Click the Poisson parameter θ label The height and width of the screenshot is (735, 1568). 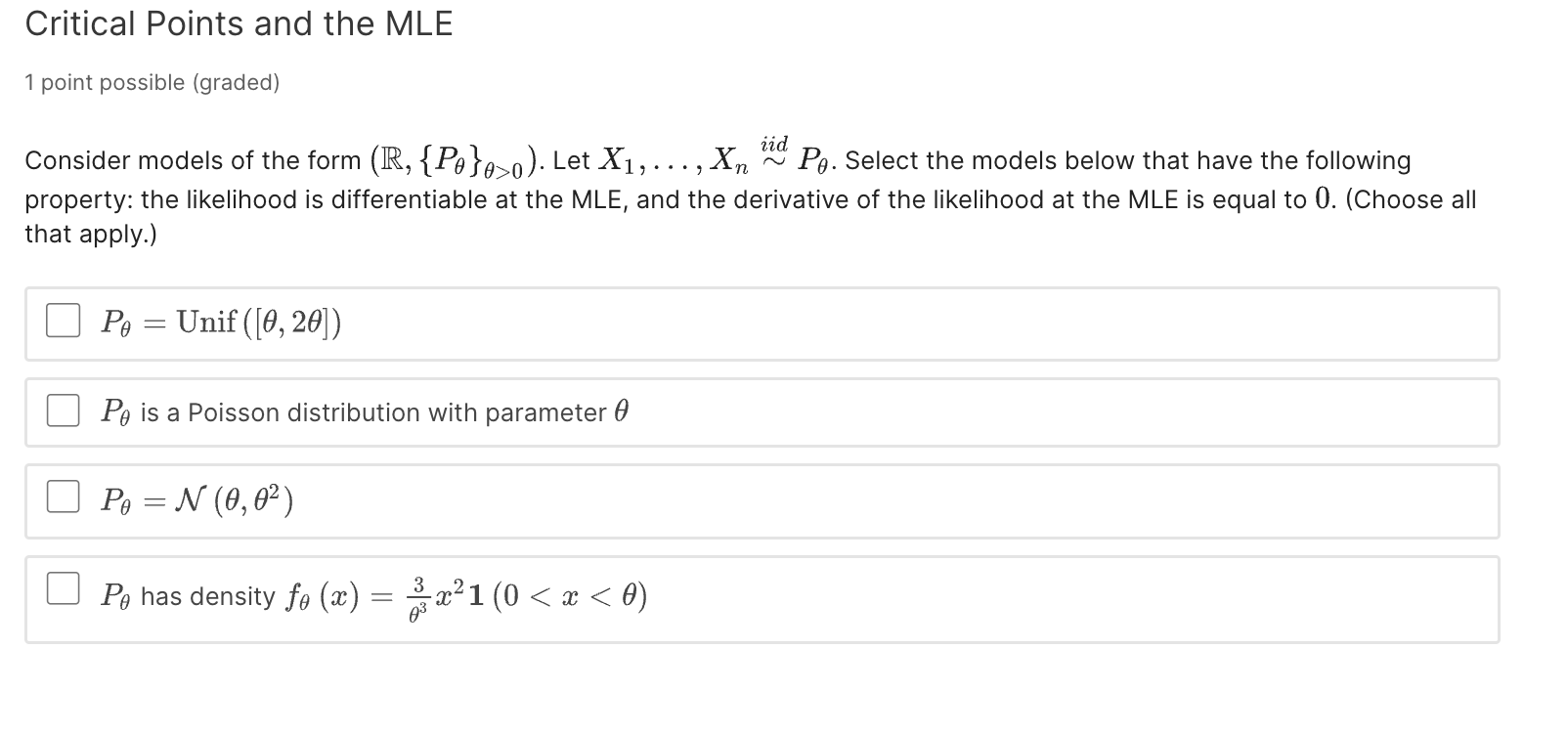tap(362, 411)
